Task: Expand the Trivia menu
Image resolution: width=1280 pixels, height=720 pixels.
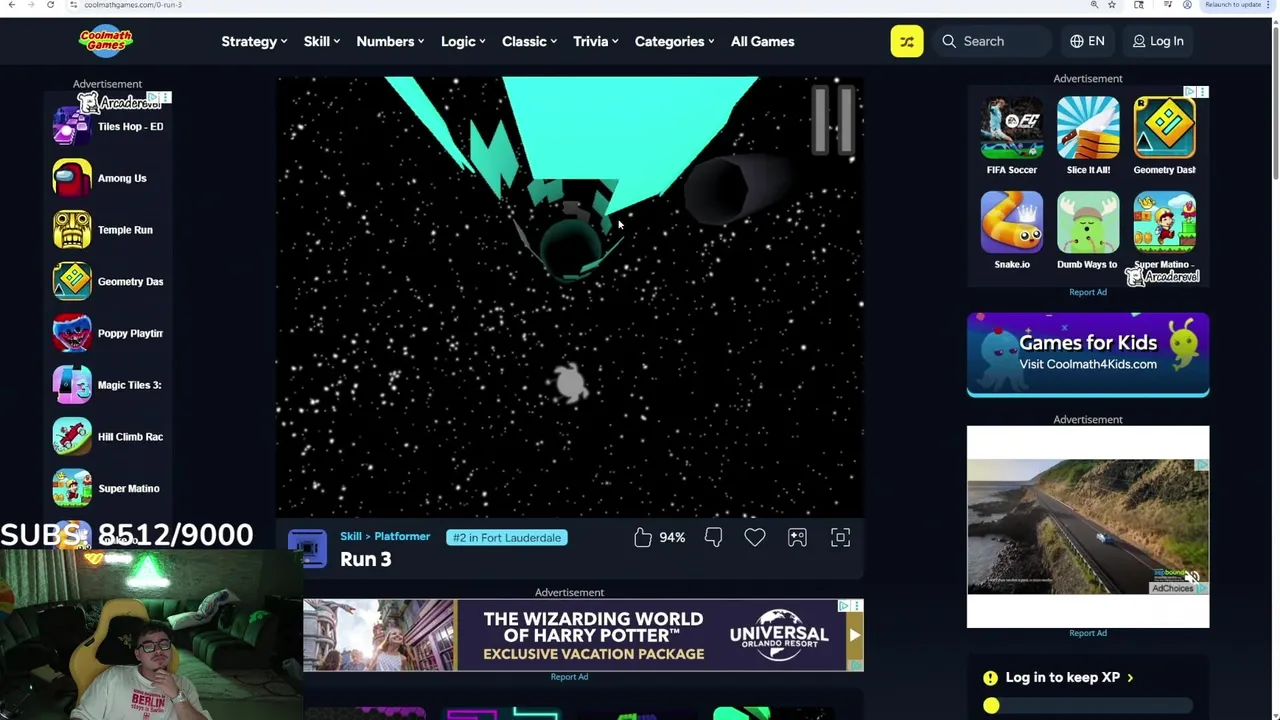Action: [596, 41]
